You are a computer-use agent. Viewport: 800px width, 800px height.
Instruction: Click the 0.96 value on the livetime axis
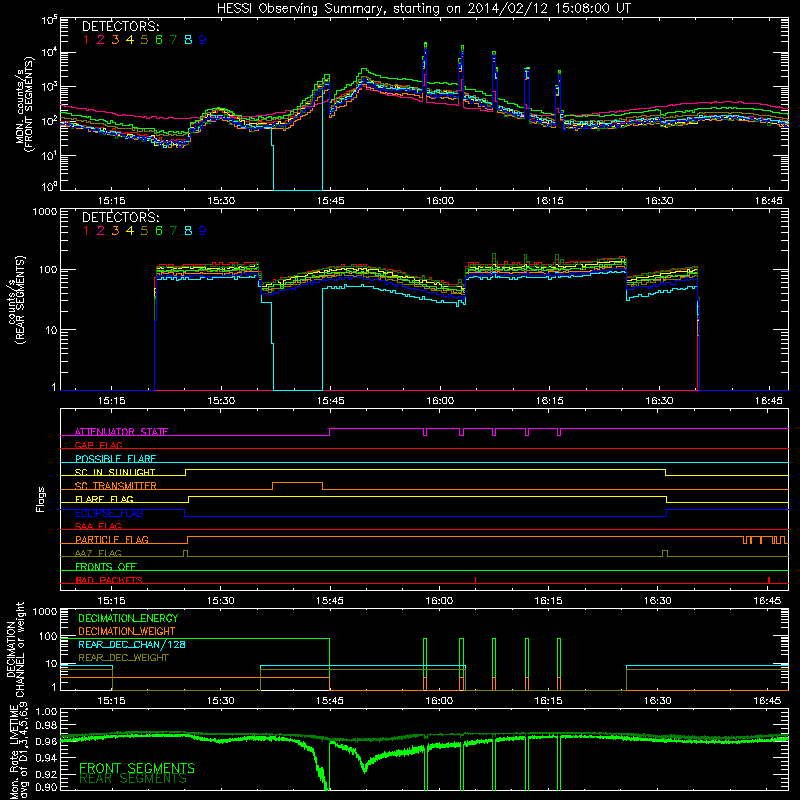click(x=47, y=741)
